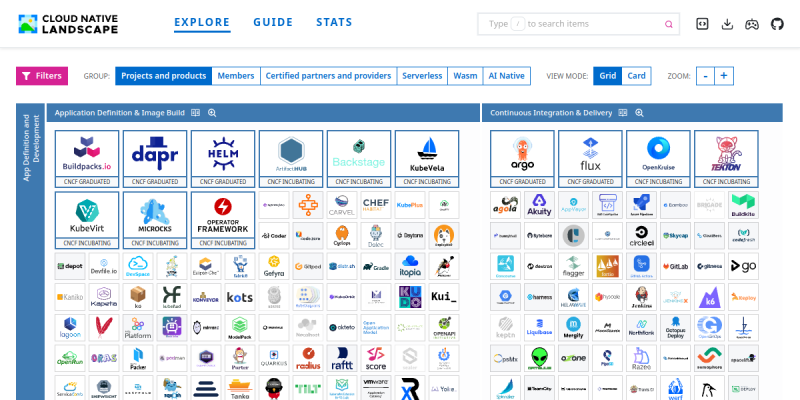Select the score item
The width and height of the screenshot is (800, 400).
[376, 358]
